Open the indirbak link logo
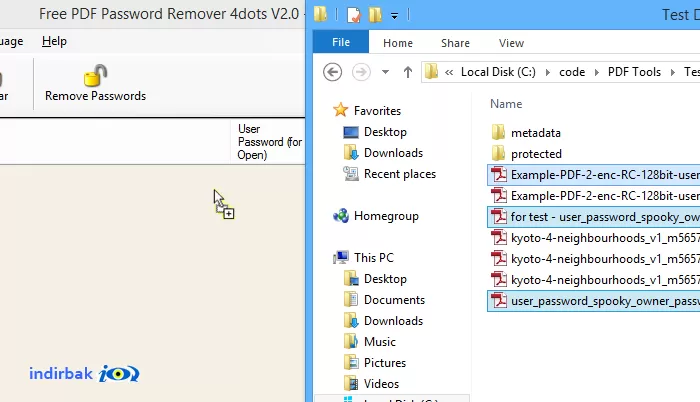Screen dimensions: 700x402 (x=84, y=373)
